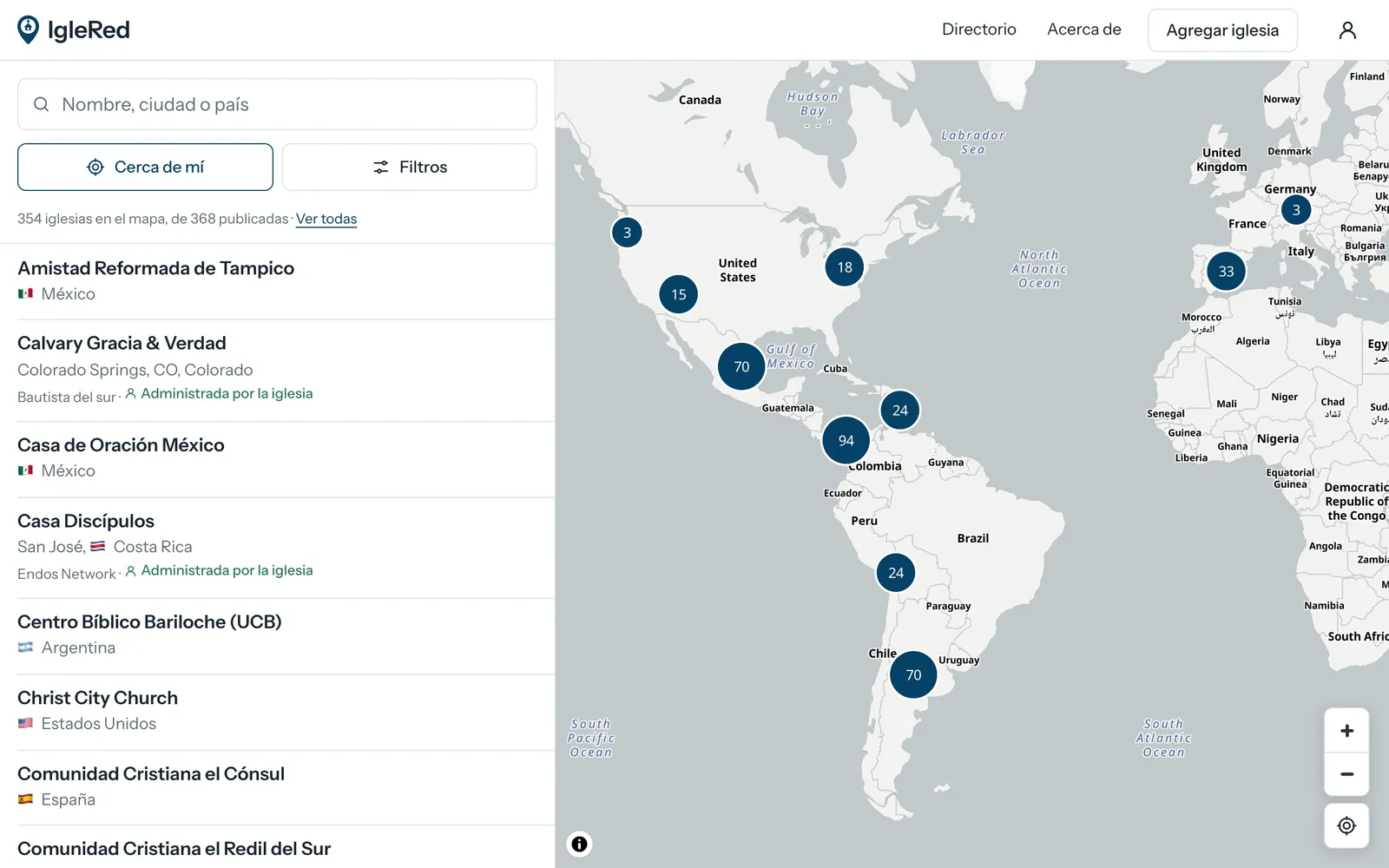Viewport: 1389px width, 868px height.
Task: Click the cluster marker 33 over Spain
Action: coord(1226,272)
